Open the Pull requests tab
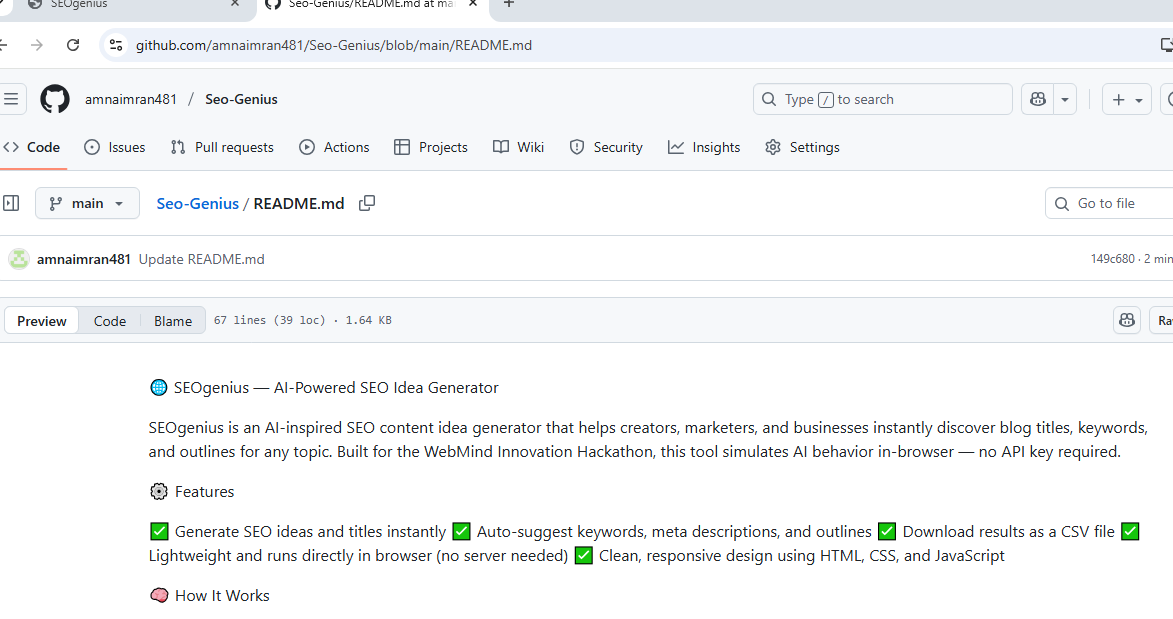Image resolution: width=1173 pixels, height=619 pixels. click(x=222, y=147)
